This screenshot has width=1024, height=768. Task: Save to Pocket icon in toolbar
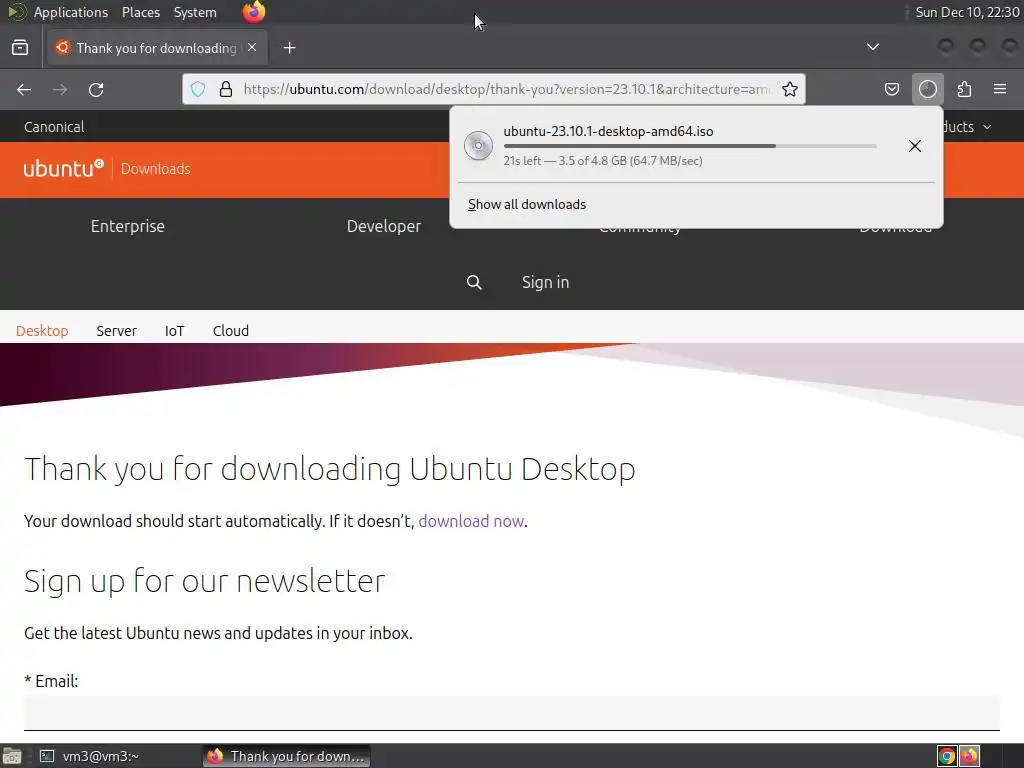(891, 89)
